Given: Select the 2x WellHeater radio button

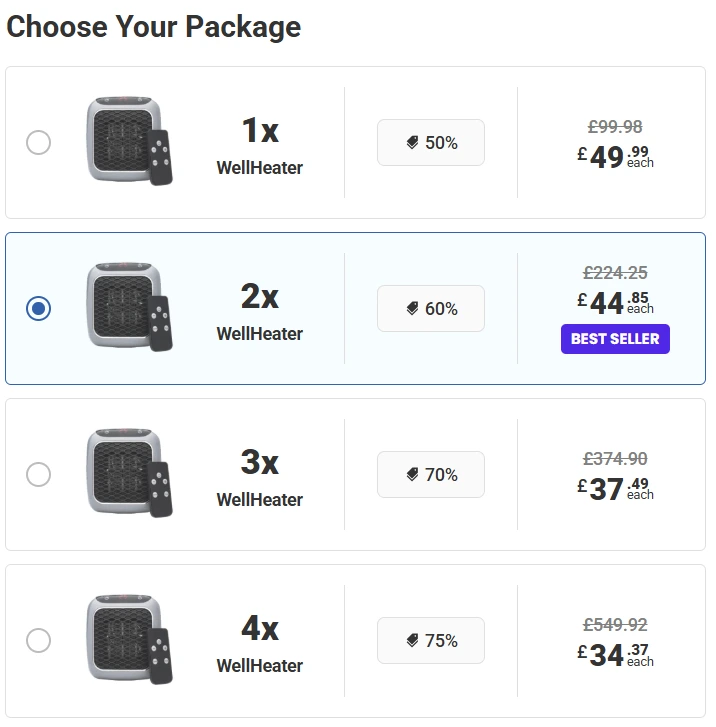Looking at the screenshot, I should coord(38,309).
